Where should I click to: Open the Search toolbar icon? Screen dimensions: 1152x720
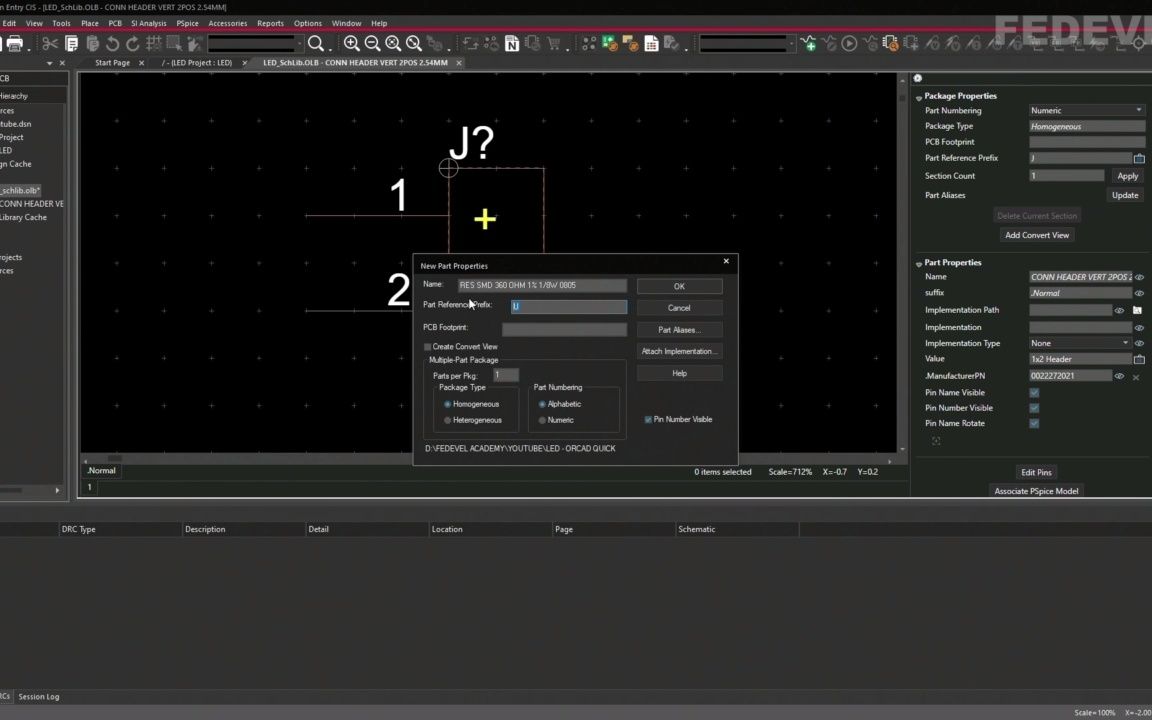(x=316, y=44)
